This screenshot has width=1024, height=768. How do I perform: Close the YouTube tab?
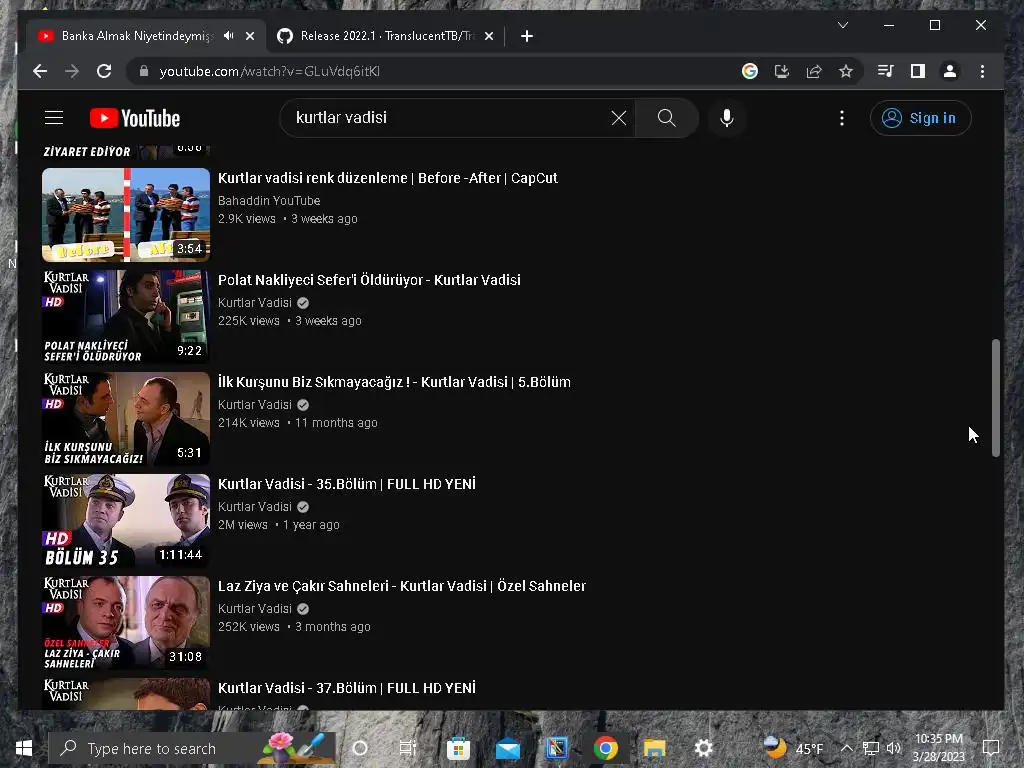coord(250,36)
